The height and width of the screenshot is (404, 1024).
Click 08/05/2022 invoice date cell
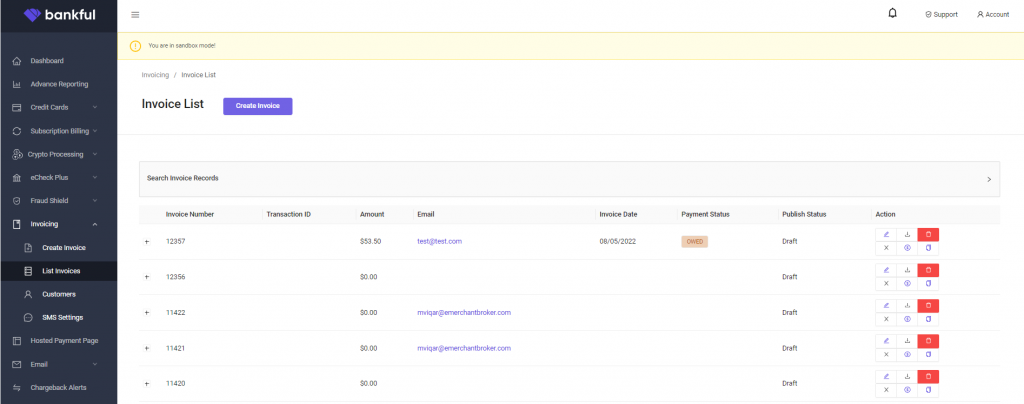[618, 241]
